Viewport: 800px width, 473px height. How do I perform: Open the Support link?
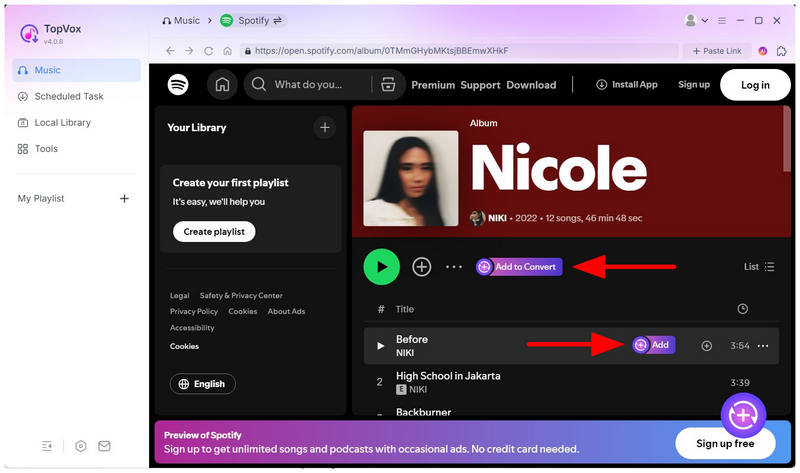[x=481, y=85]
